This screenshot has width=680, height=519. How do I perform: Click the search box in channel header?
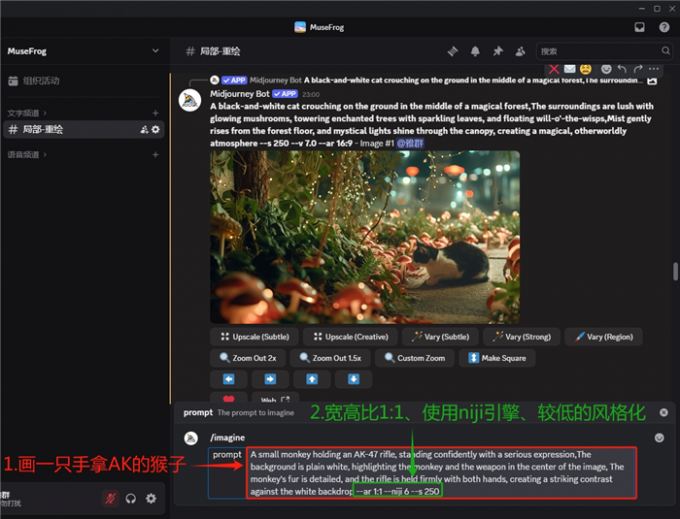coord(604,51)
